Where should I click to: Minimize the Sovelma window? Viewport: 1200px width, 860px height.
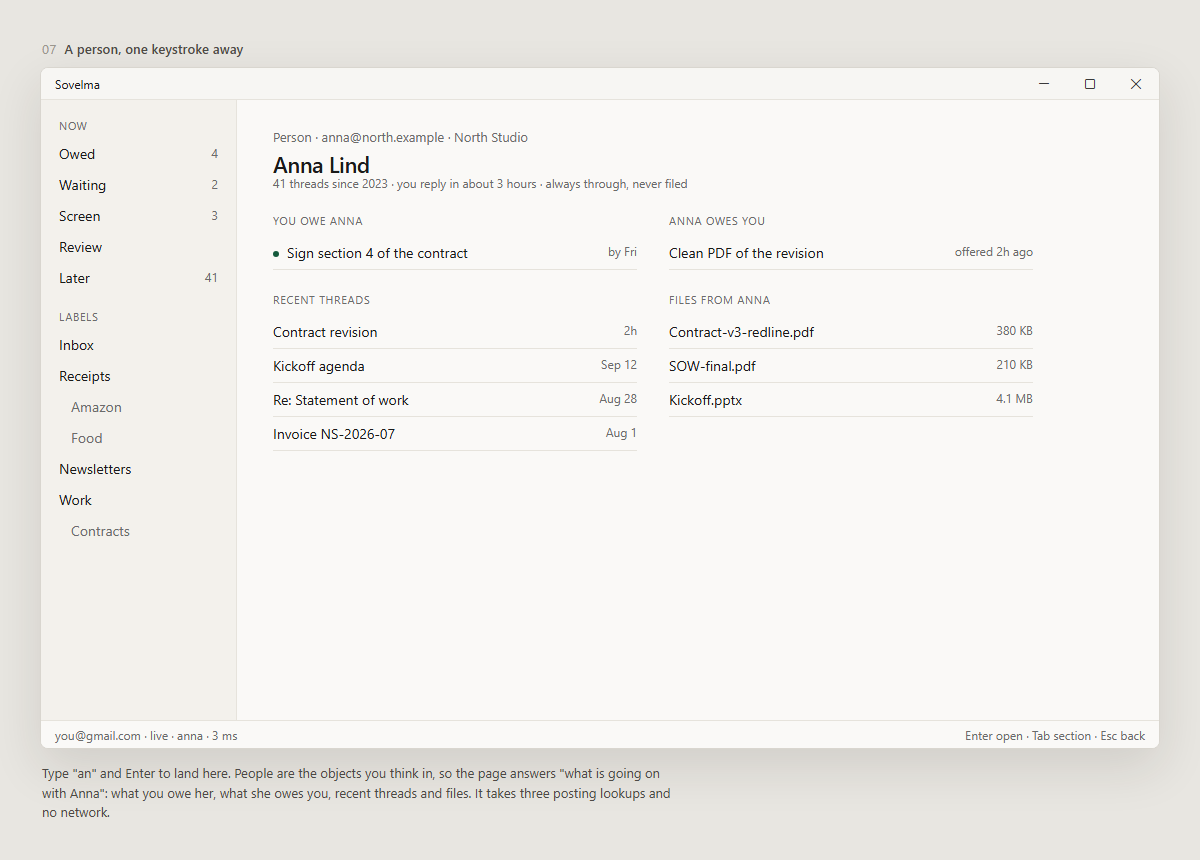(x=1044, y=84)
